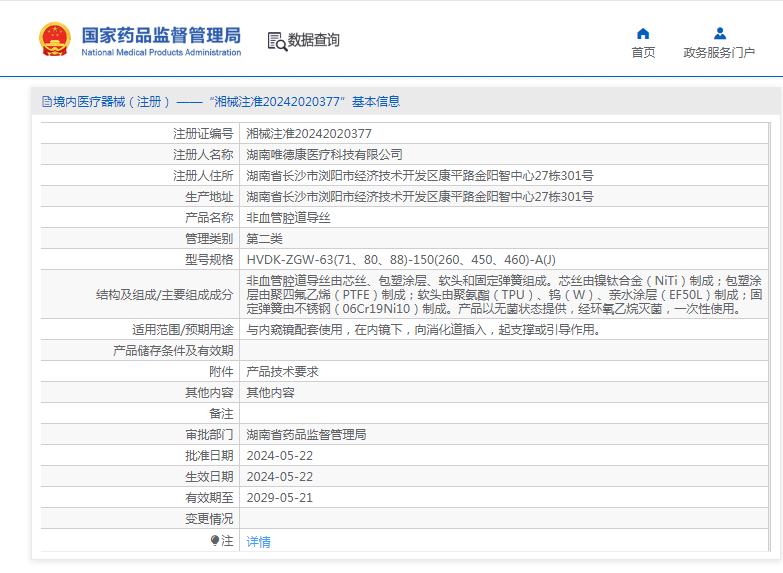Click the 注册人住所 address value
This screenshot has width=783, height=573.
coord(419,176)
